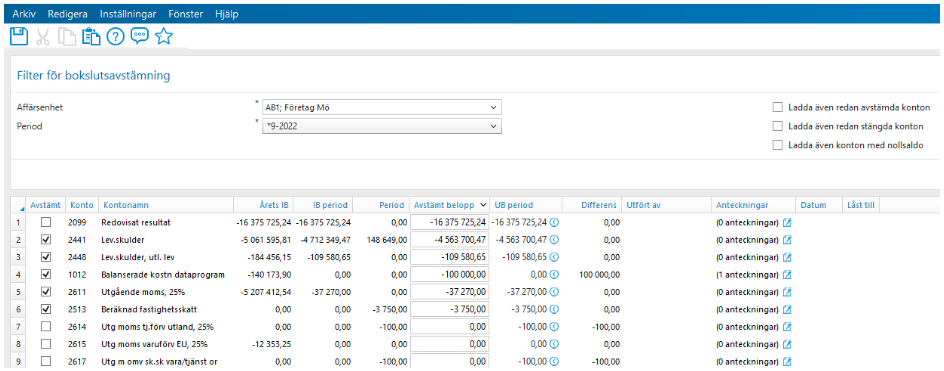Click clock icon for account 2614 UB period
This screenshot has height=371, width=944.
tap(554, 327)
